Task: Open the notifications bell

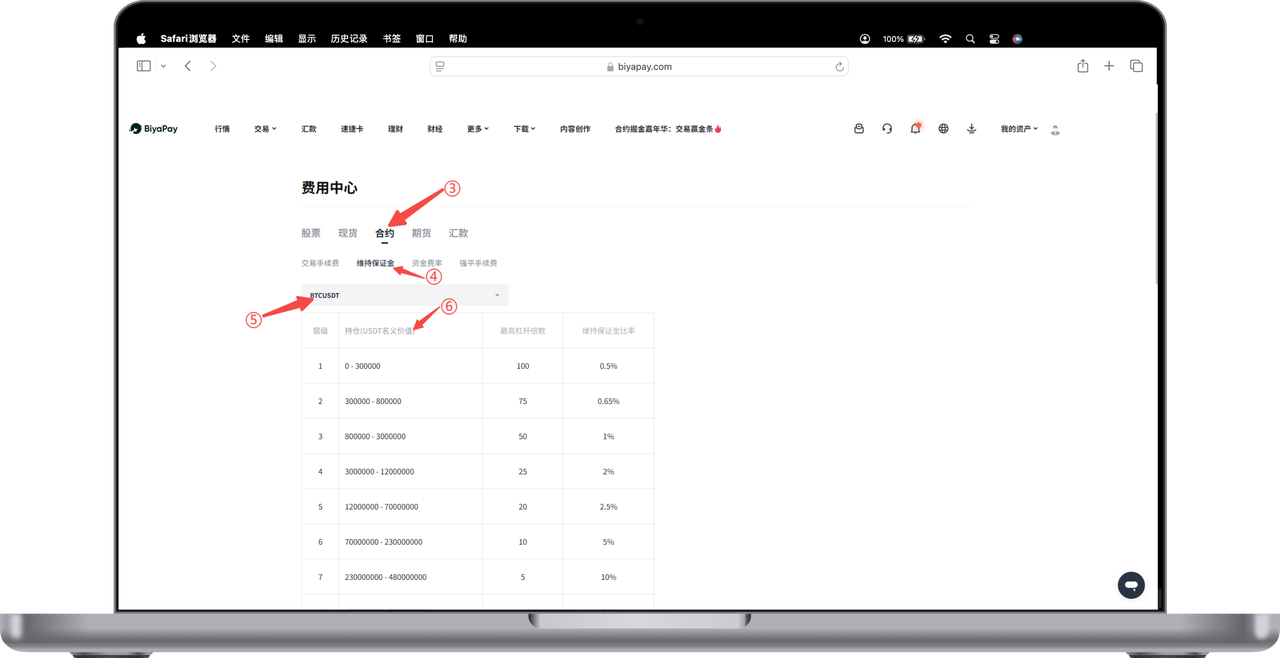Action: click(915, 129)
